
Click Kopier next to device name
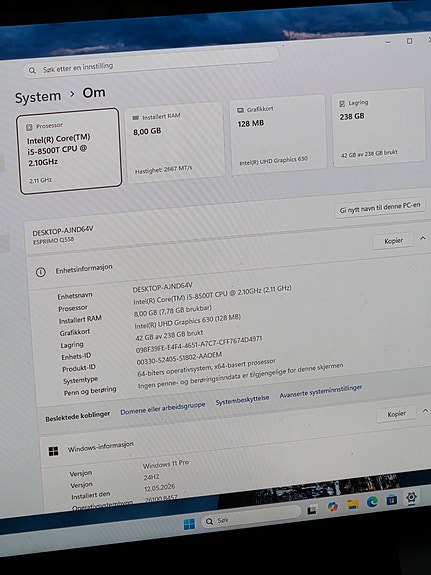pos(393,241)
